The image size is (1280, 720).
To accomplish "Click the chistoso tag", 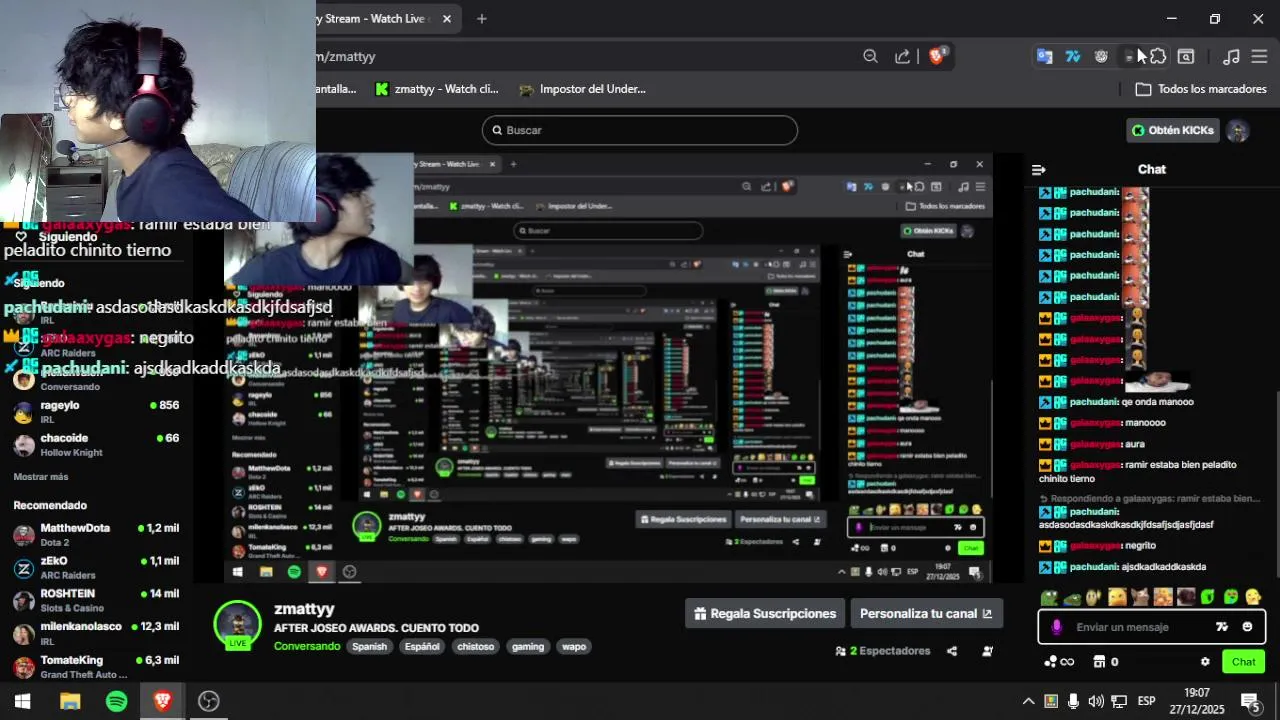I will pos(476,646).
